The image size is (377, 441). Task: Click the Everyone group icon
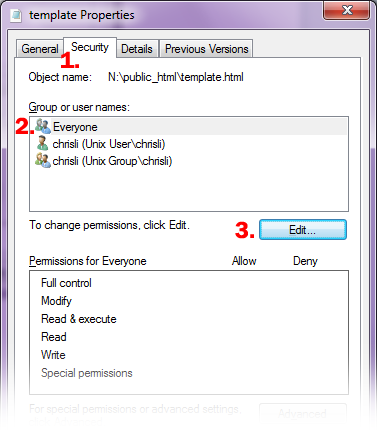point(43,127)
